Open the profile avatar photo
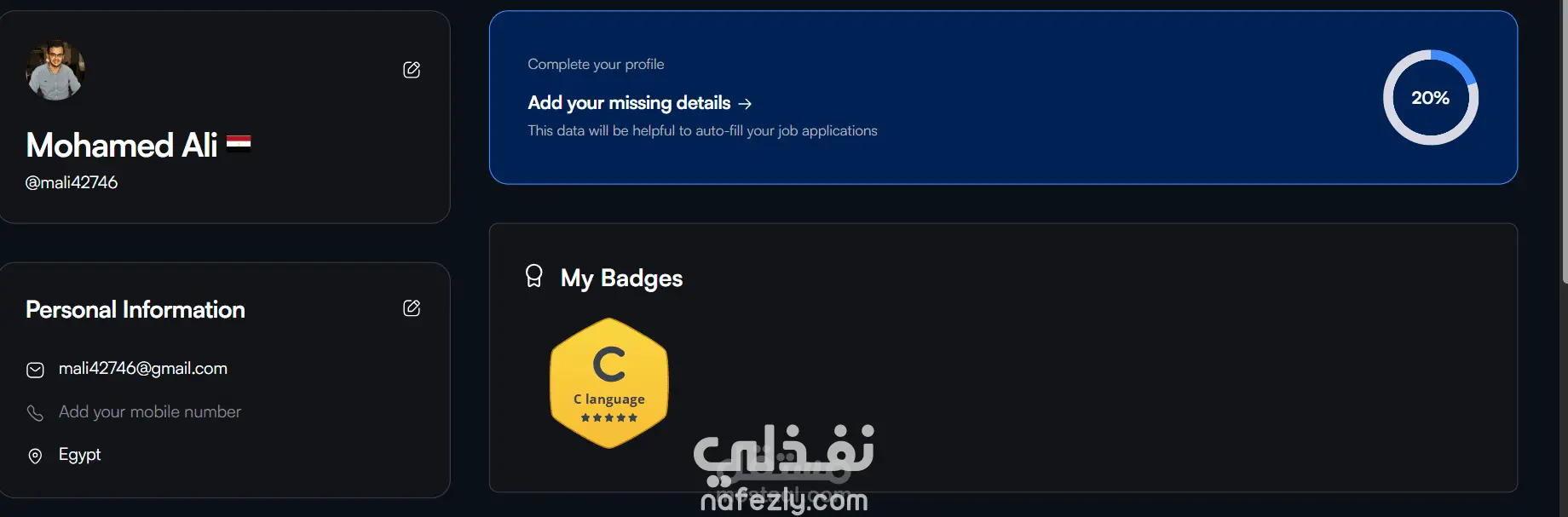This screenshot has width=1568, height=517. [55, 70]
